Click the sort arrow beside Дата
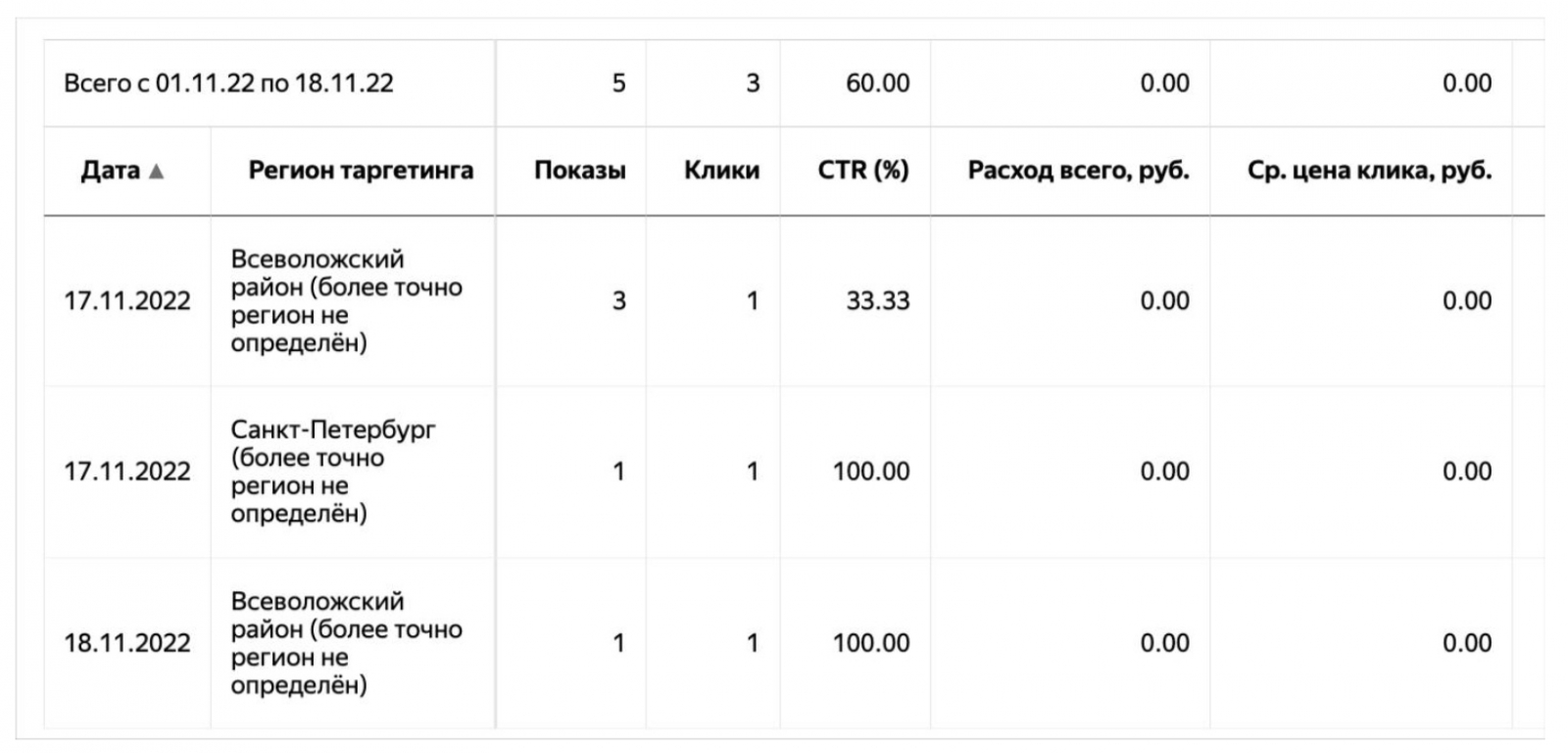 (156, 172)
